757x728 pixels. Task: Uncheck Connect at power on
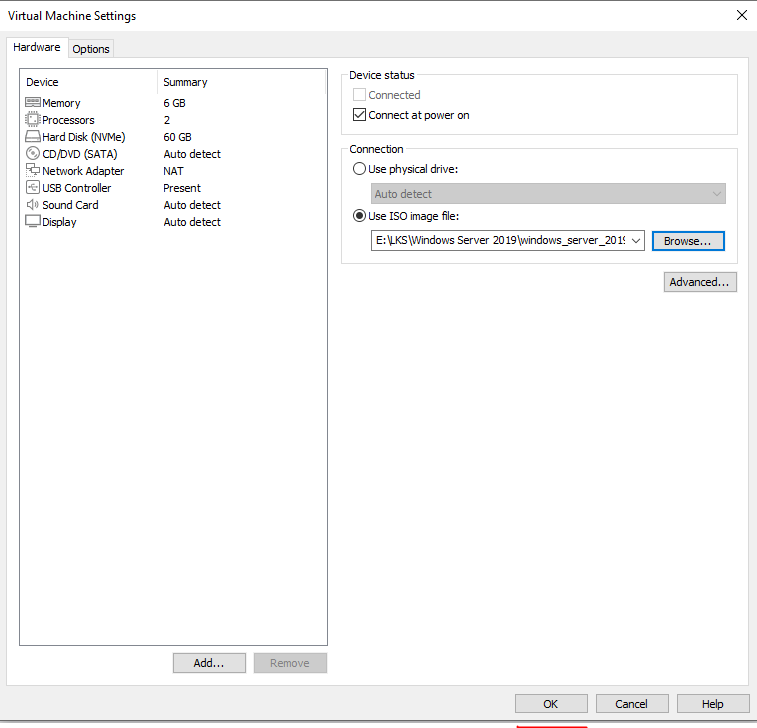point(359,115)
